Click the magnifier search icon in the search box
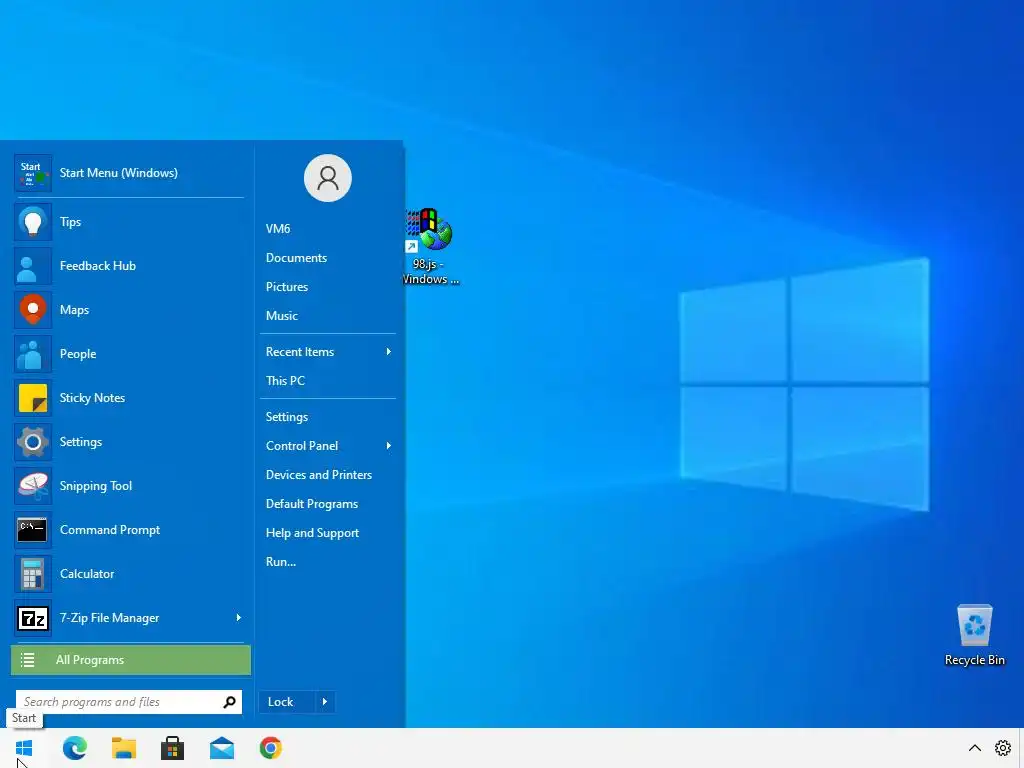 [229, 702]
